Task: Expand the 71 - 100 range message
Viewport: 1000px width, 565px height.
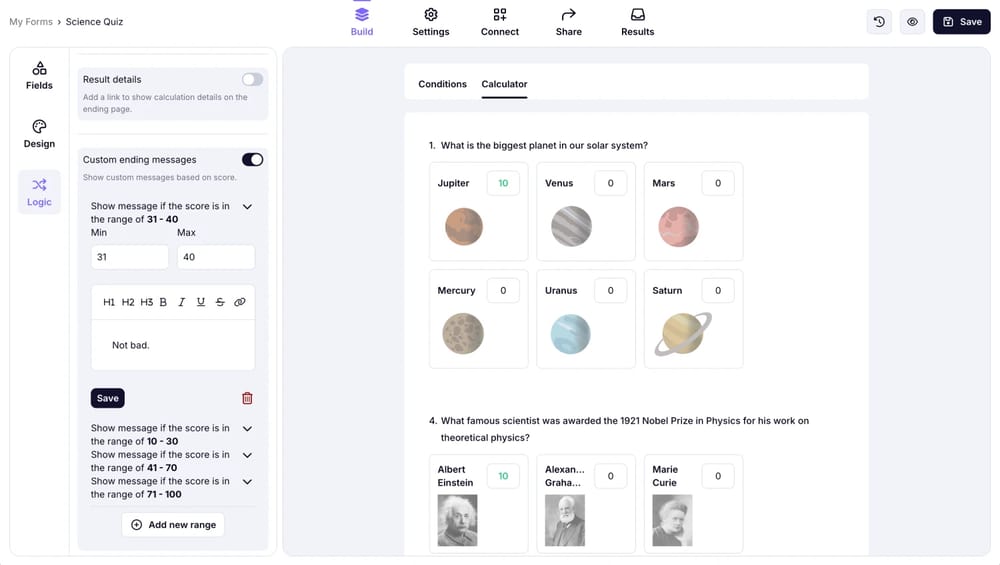Action: pyautogui.click(x=247, y=482)
